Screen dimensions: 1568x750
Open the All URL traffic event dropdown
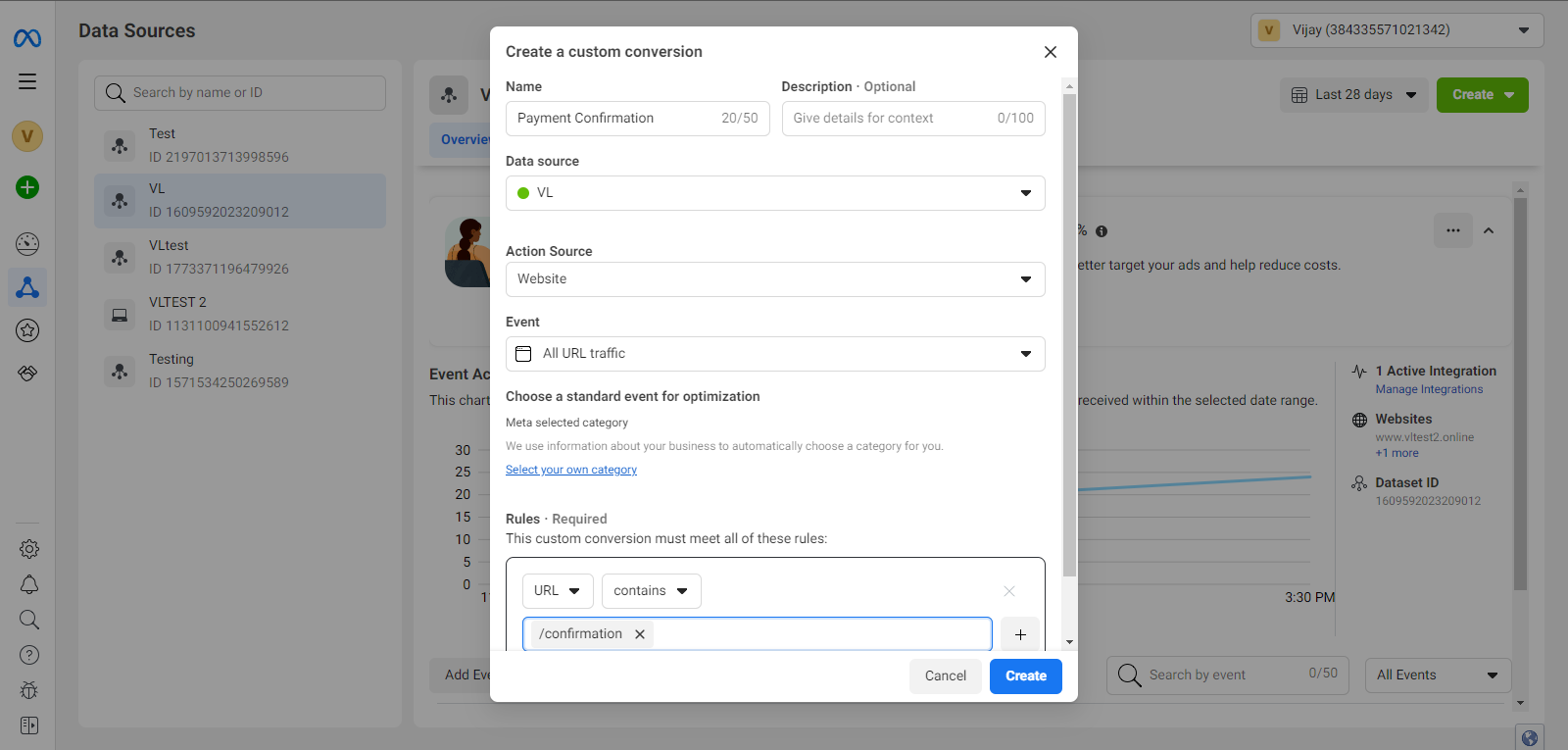tap(774, 354)
